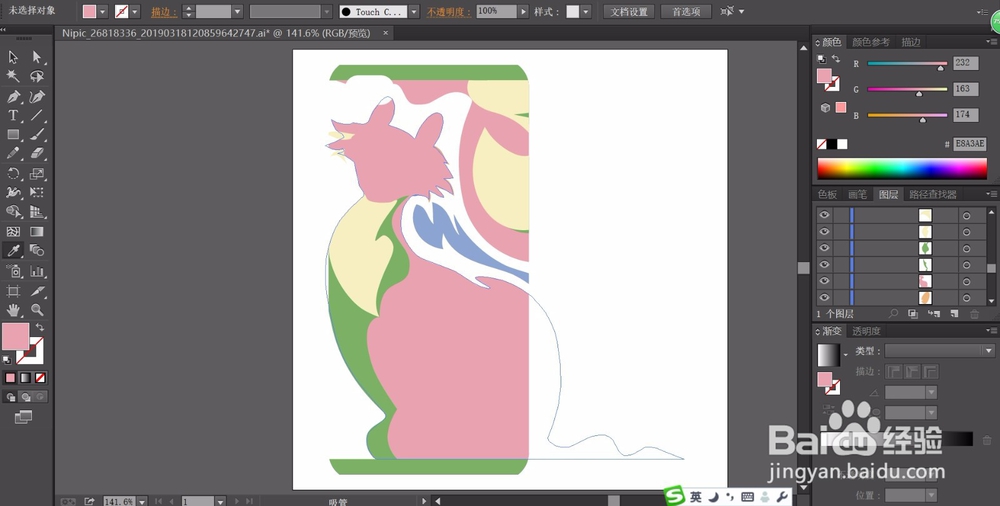The width and height of the screenshot is (1000, 506).
Task: Switch to the 透明度 tab
Action: (x=867, y=331)
